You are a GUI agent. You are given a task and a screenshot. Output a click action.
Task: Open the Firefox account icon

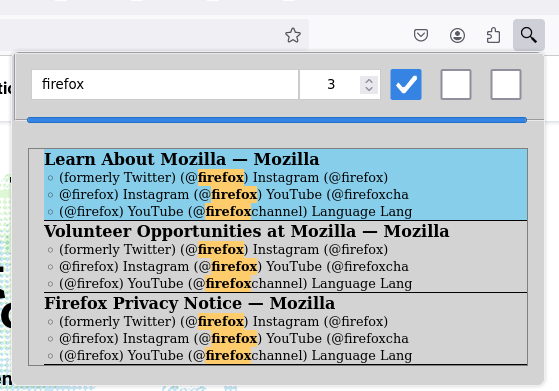click(457, 35)
